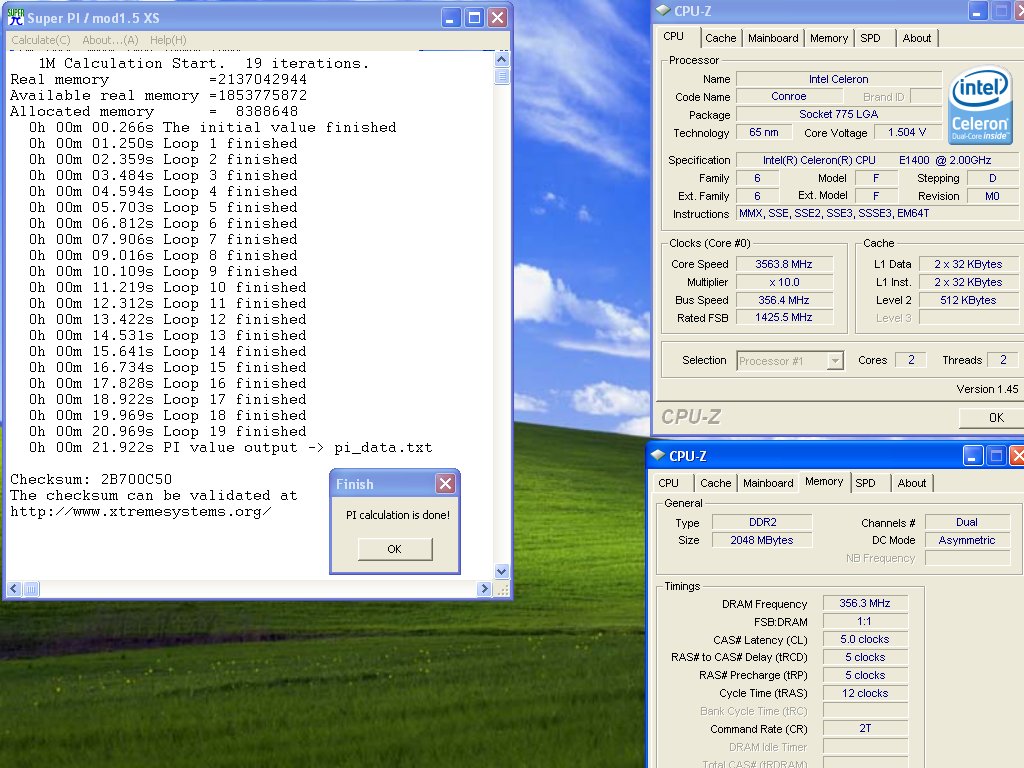
Task: Click the Super PI scroll up arrow
Action: coord(502,59)
